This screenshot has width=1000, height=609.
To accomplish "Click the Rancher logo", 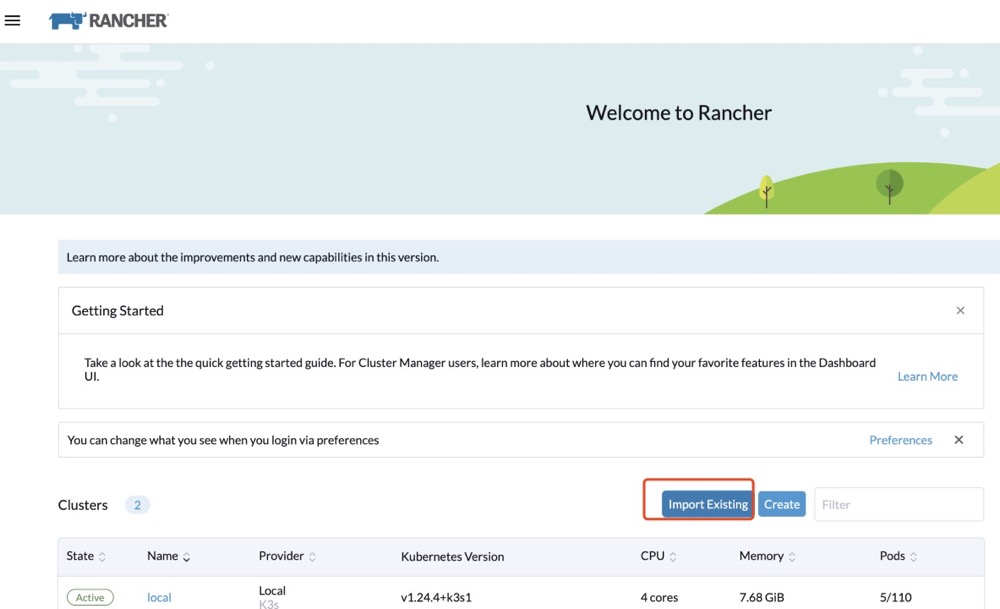I will point(108,20).
